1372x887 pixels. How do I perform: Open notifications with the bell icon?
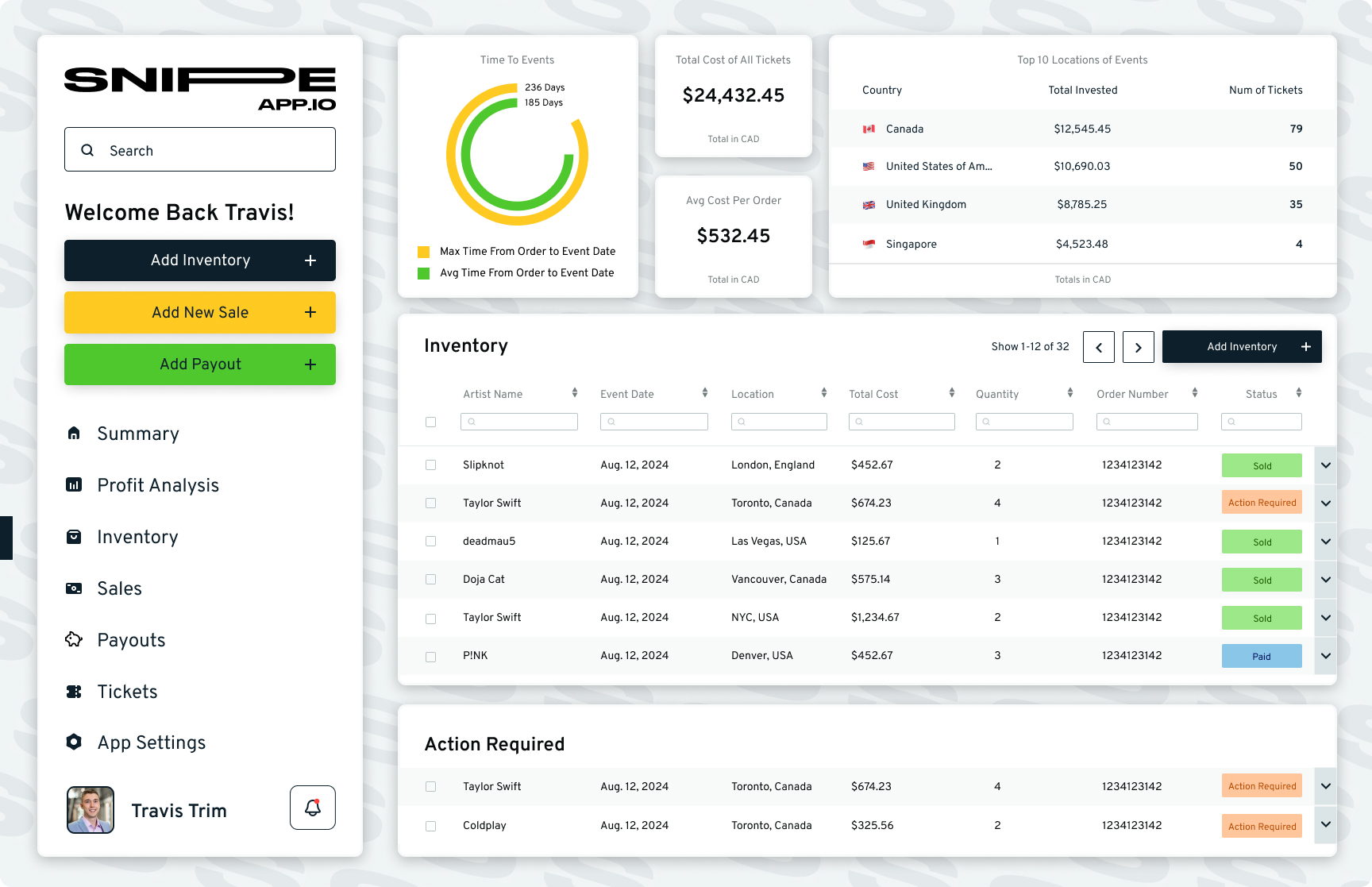coord(313,808)
